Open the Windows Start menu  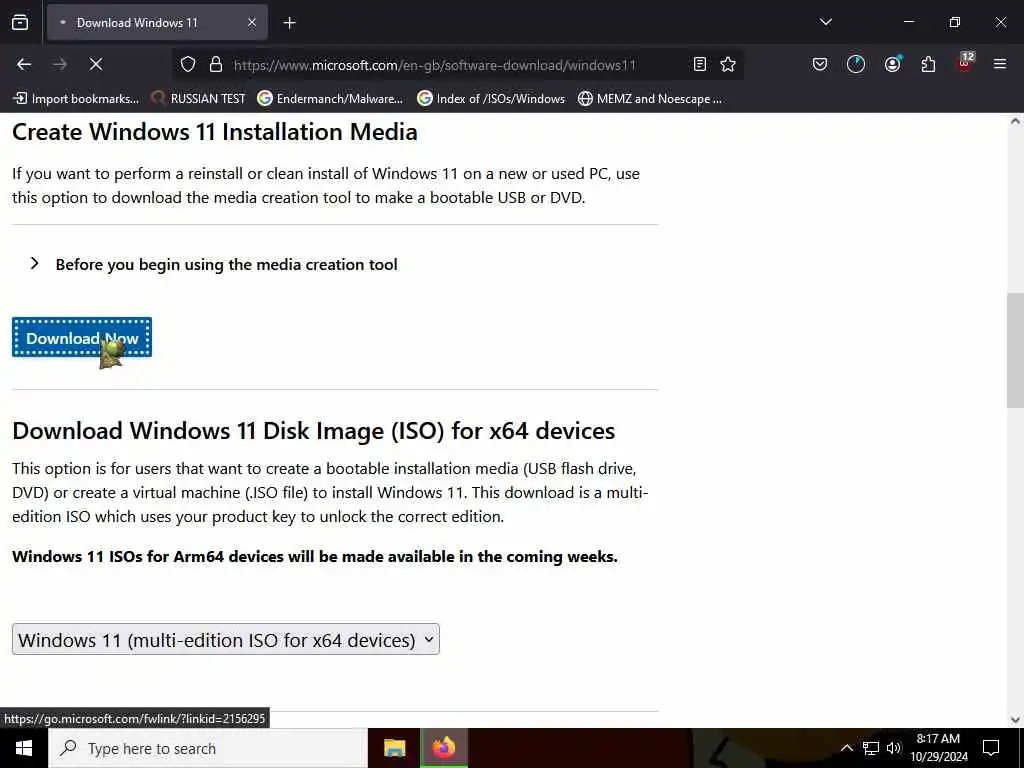tap(24, 748)
